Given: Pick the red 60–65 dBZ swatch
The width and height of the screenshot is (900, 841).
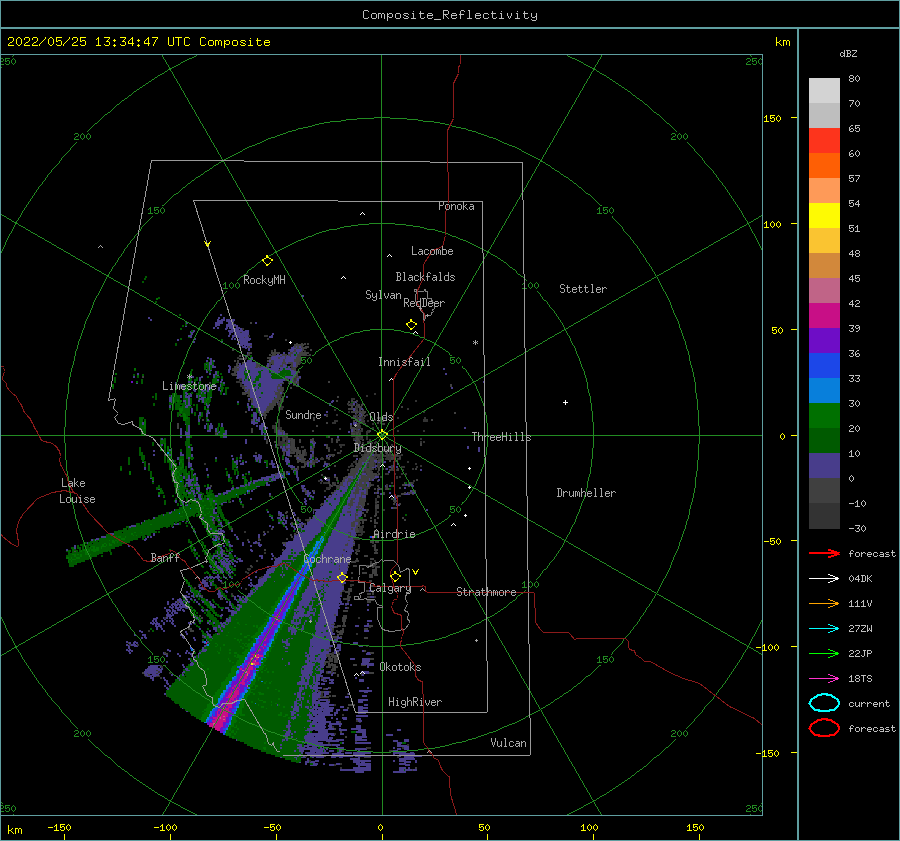Looking at the screenshot, I should [824, 141].
